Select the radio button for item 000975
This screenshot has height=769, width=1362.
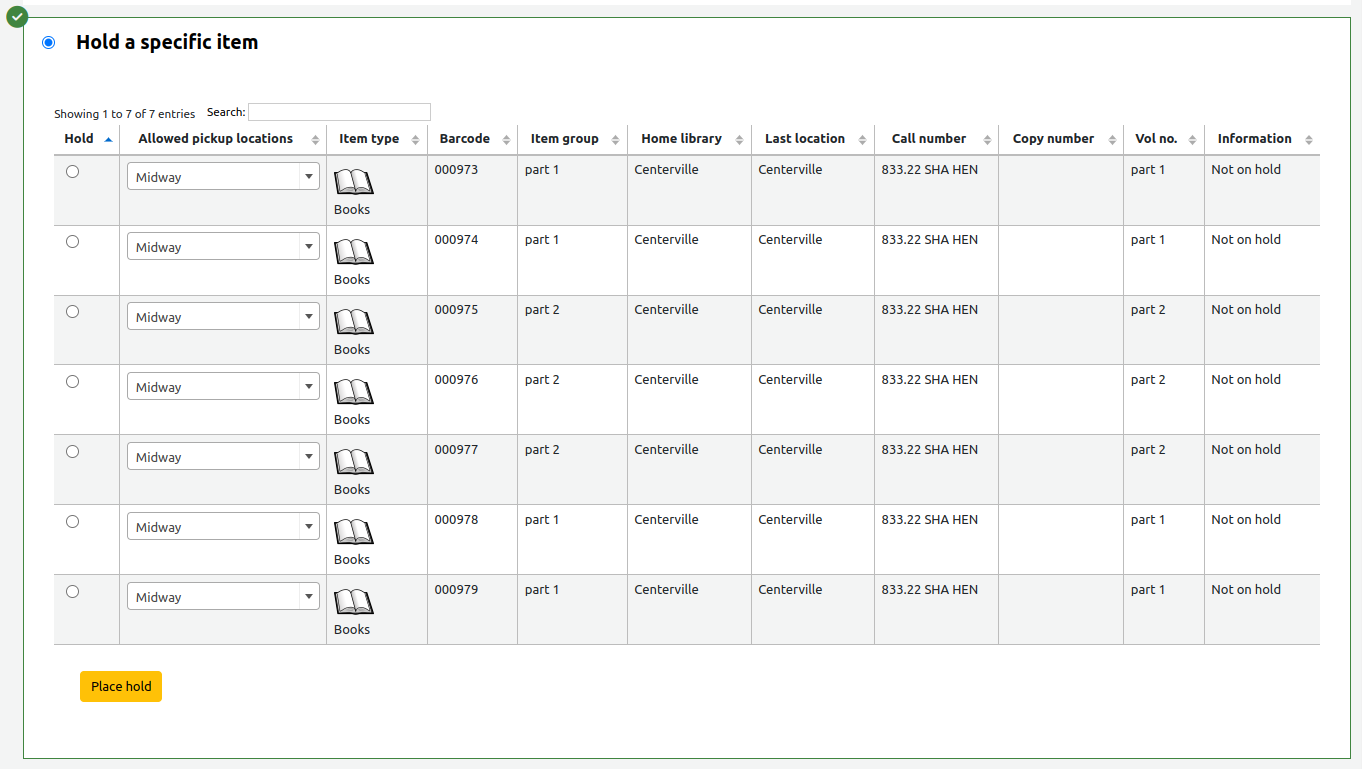[72, 311]
